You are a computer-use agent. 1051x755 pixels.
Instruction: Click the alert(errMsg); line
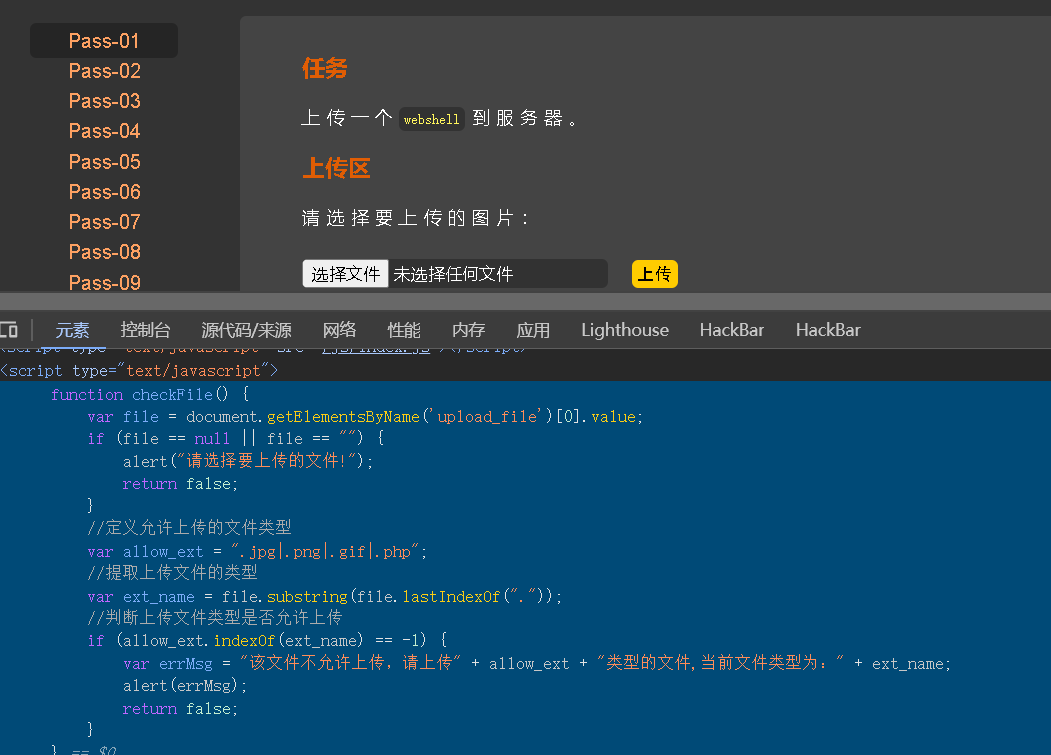coord(185,686)
